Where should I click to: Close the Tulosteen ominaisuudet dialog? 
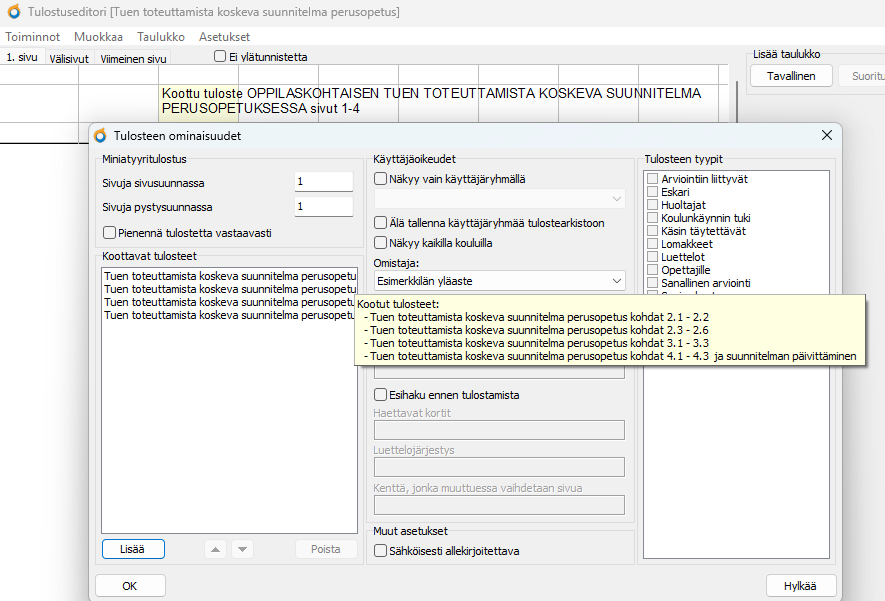tap(827, 135)
